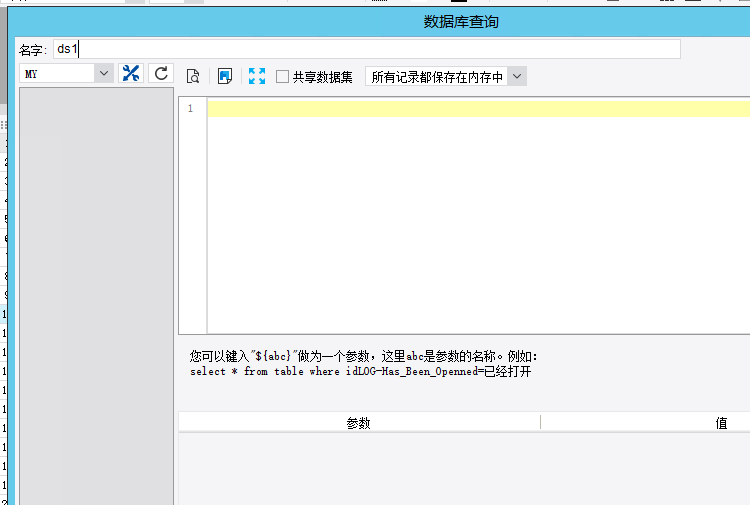Click the 共享数据集 label text
This screenshot has height=505, width=750.
(322, 77)
